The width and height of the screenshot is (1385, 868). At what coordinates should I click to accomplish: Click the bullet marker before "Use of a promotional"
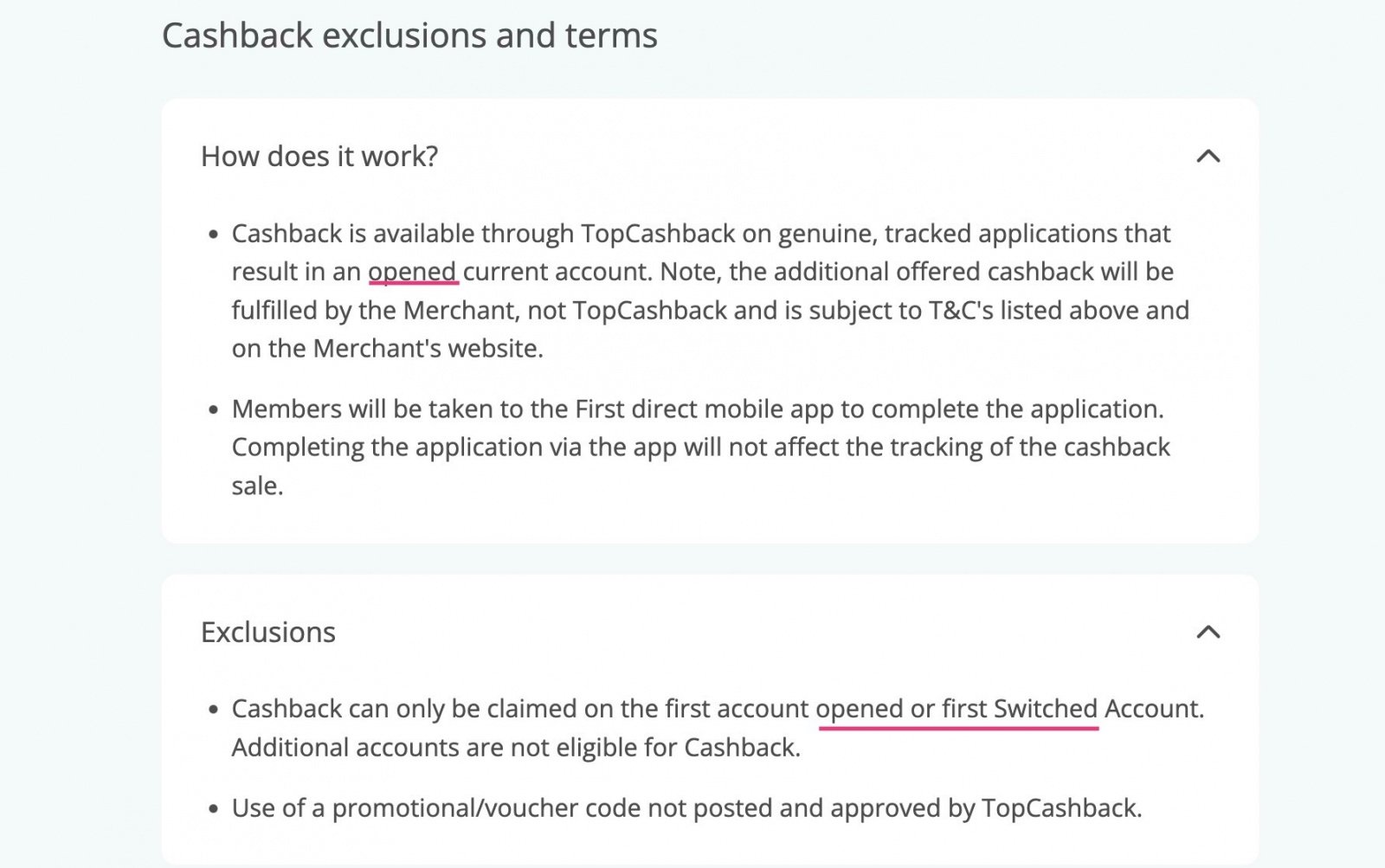214,809
